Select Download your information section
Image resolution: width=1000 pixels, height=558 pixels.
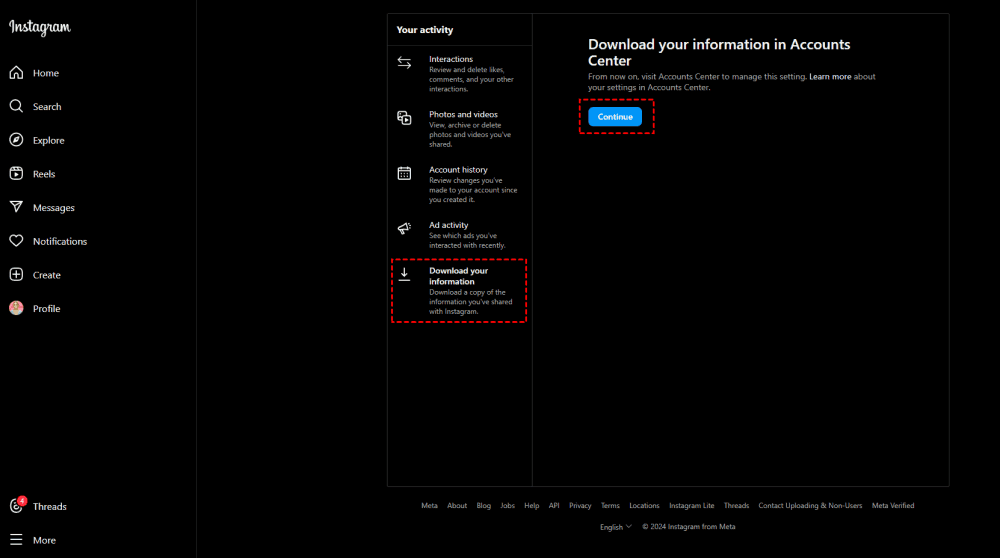[459, 291]
